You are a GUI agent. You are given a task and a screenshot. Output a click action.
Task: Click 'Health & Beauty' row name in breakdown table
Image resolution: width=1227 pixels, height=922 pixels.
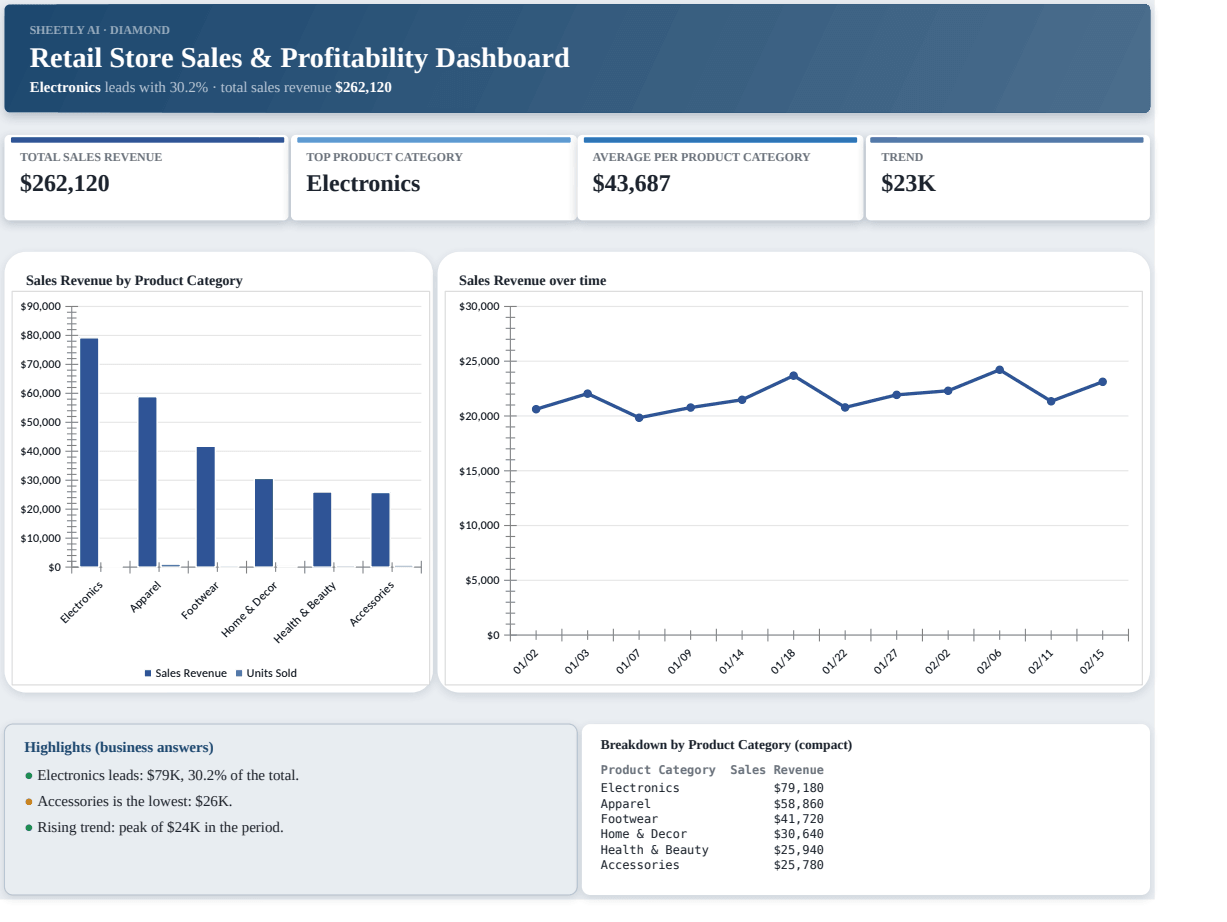coord(654,850)
